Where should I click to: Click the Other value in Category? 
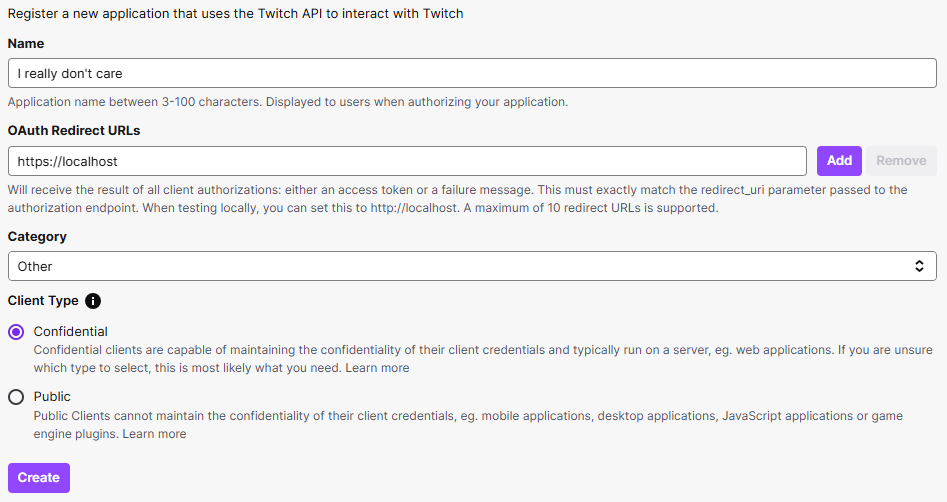[34, 266]
